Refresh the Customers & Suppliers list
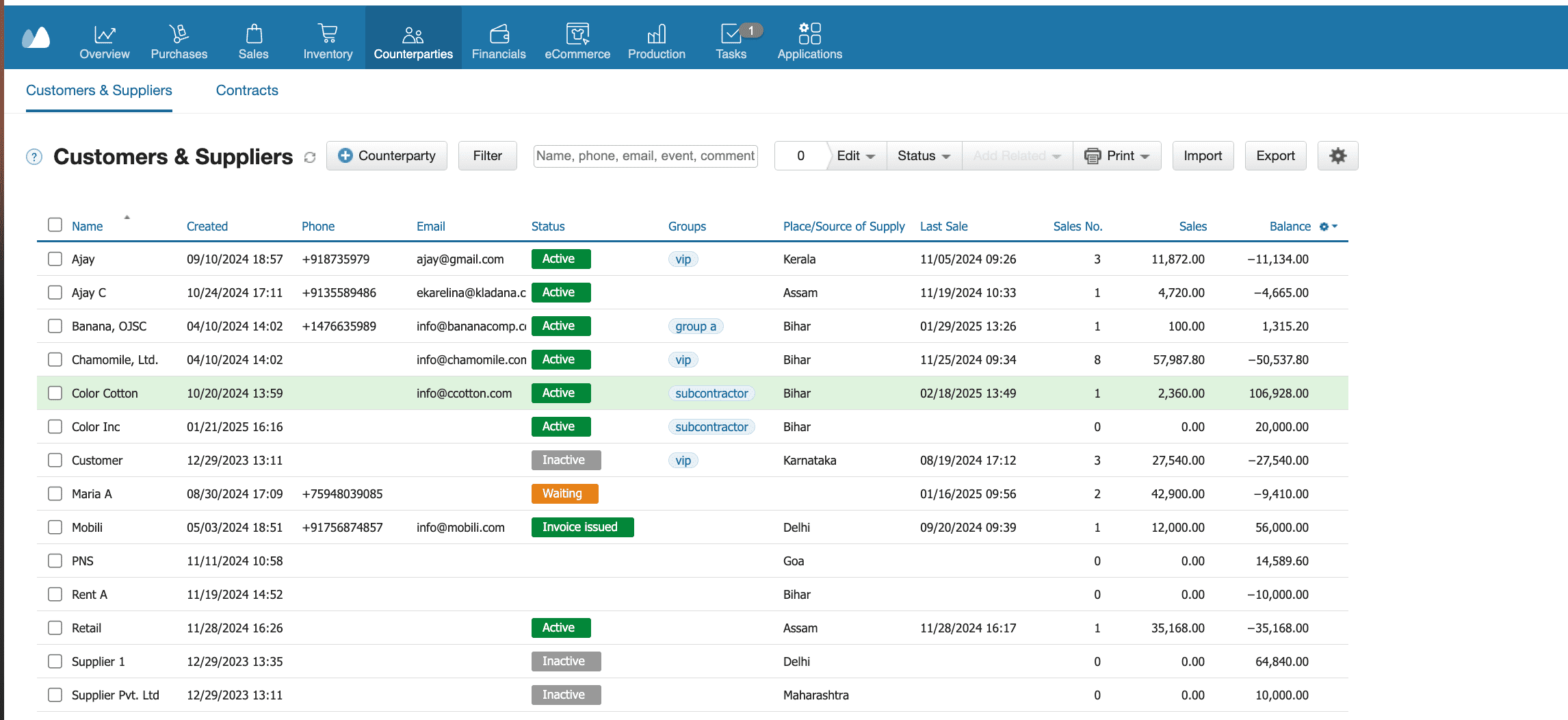The height and width of the screenshot is (720, 1568). point(310,157)
